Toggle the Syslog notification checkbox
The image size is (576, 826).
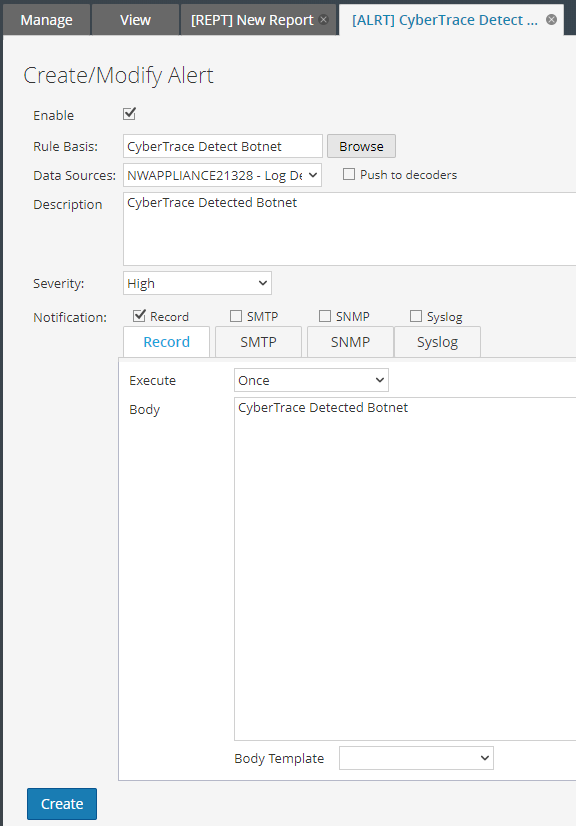[415, 315]
